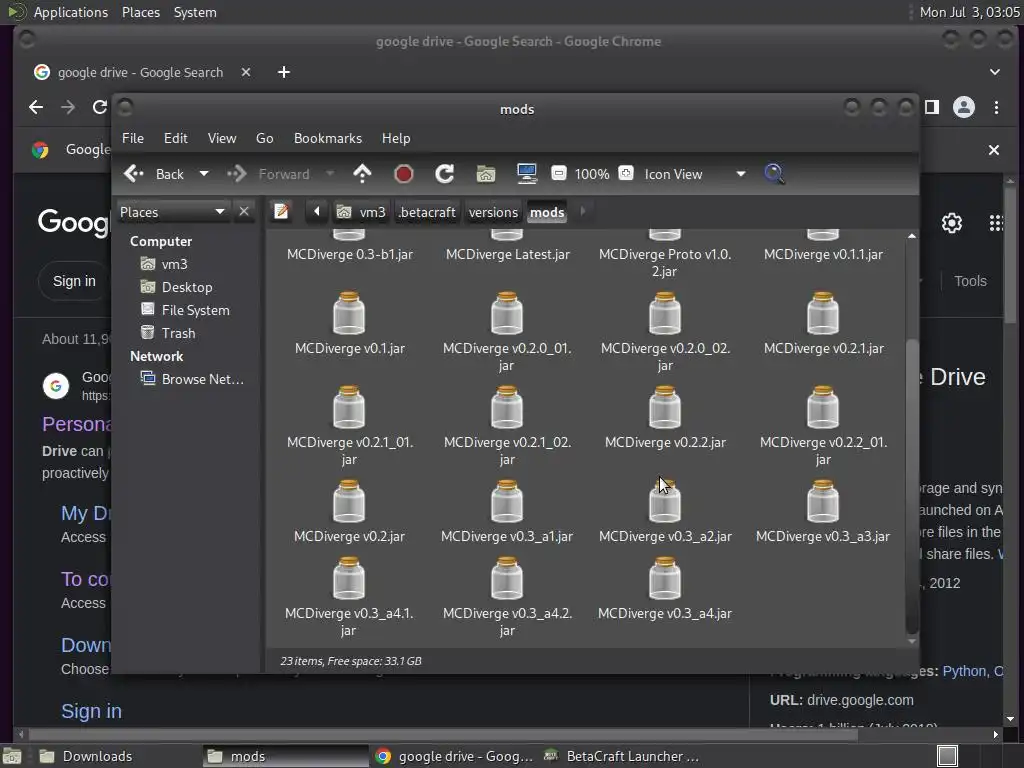Open the Computer toolbar icon
Screen dimensions: 1024x768
click(526, 174)
